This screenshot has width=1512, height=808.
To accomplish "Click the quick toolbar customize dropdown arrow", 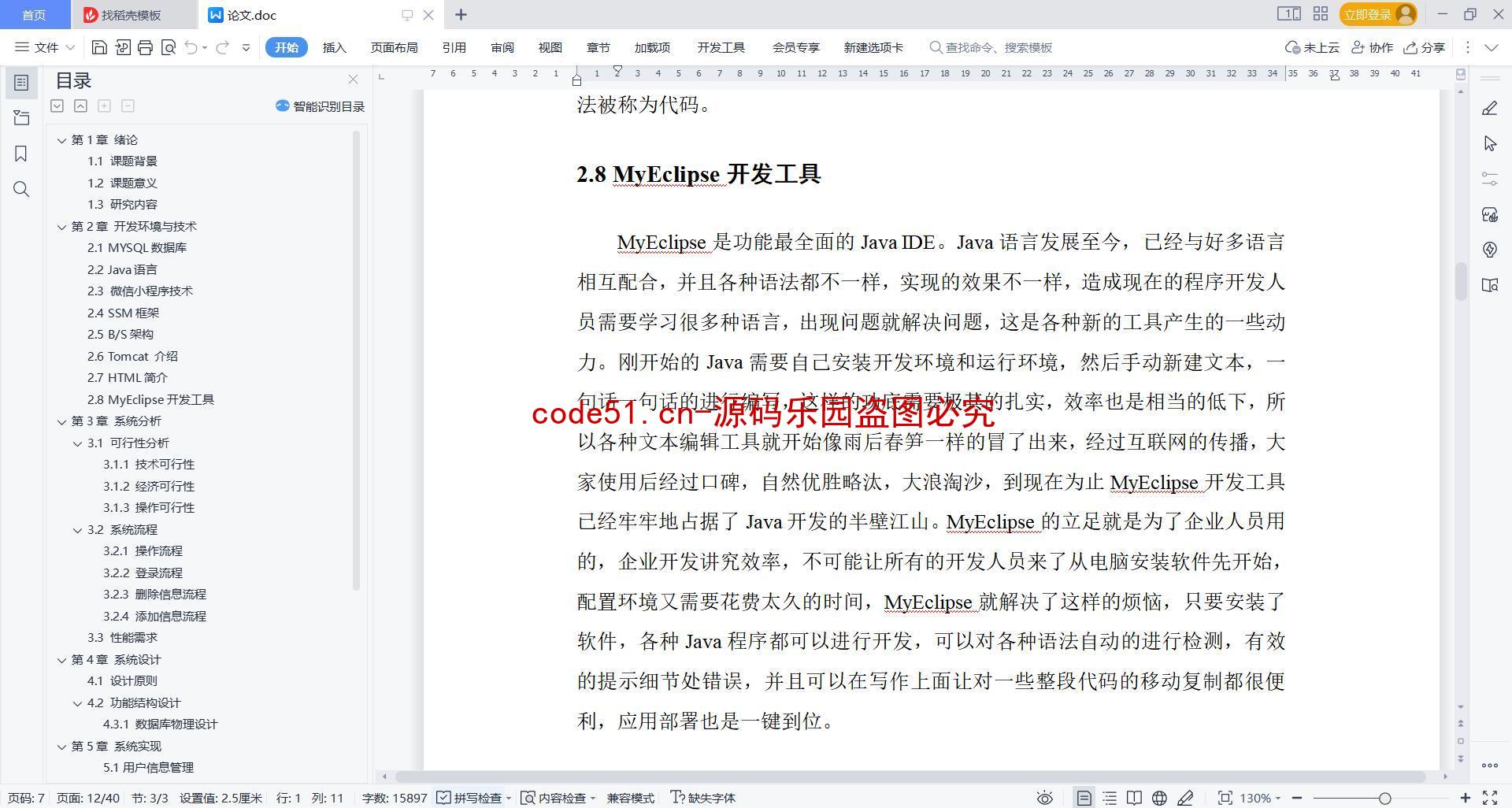I will click(246, 47).
